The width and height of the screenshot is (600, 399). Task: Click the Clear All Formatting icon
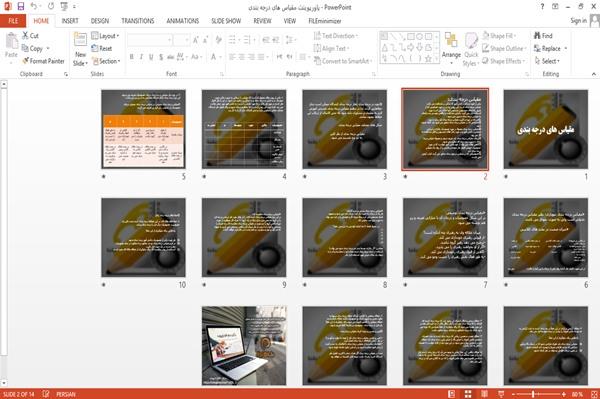click(218, 40)
